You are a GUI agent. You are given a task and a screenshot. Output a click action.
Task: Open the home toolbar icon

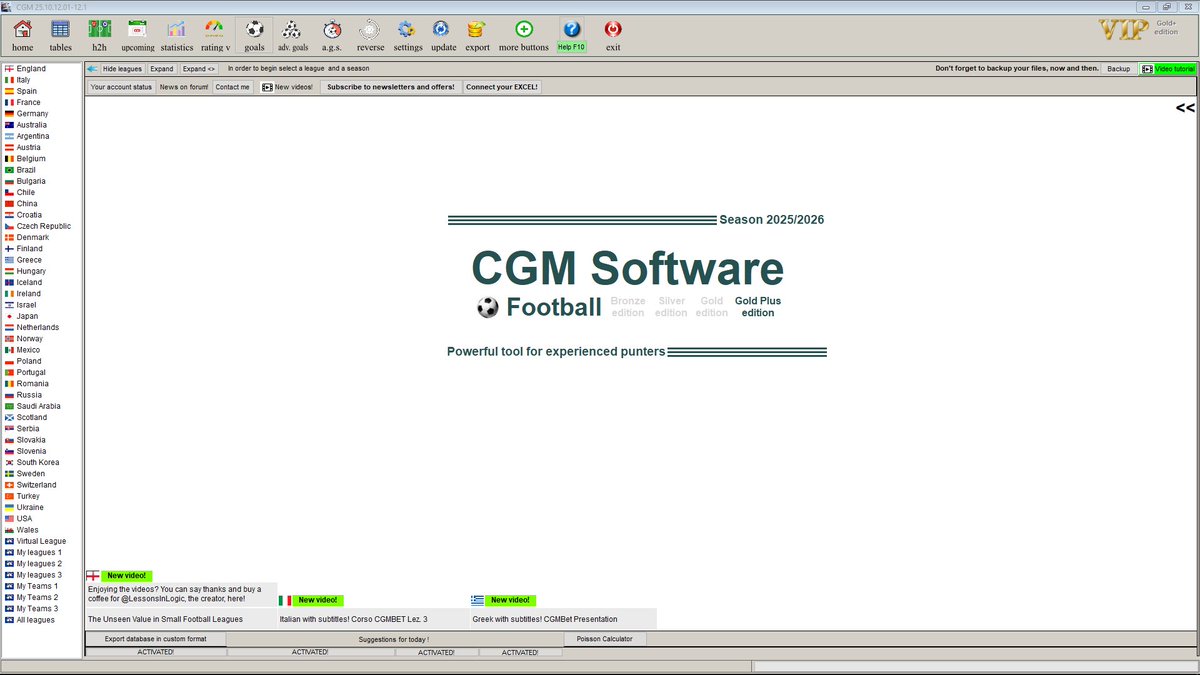click(x=22, y=35)
